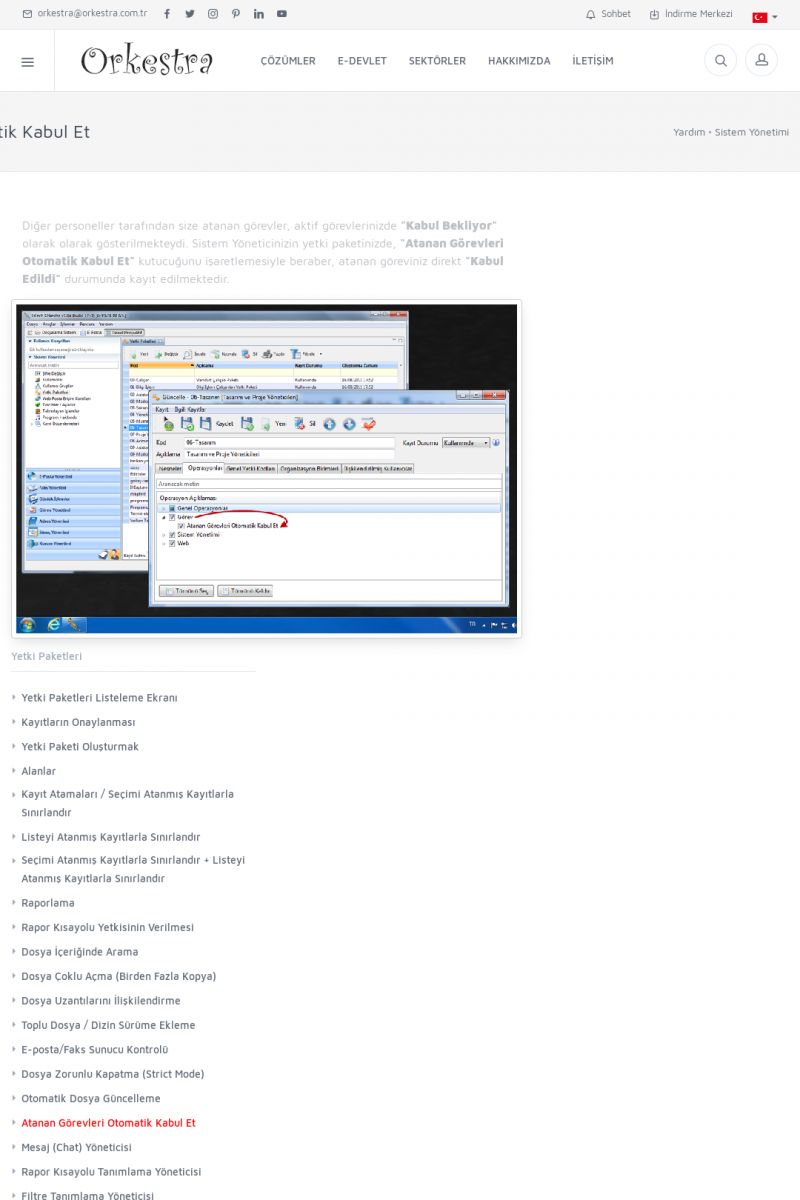800x1200 pixels.
Task: Open the ÇÖZÜMLER menu
Action: 288,61
